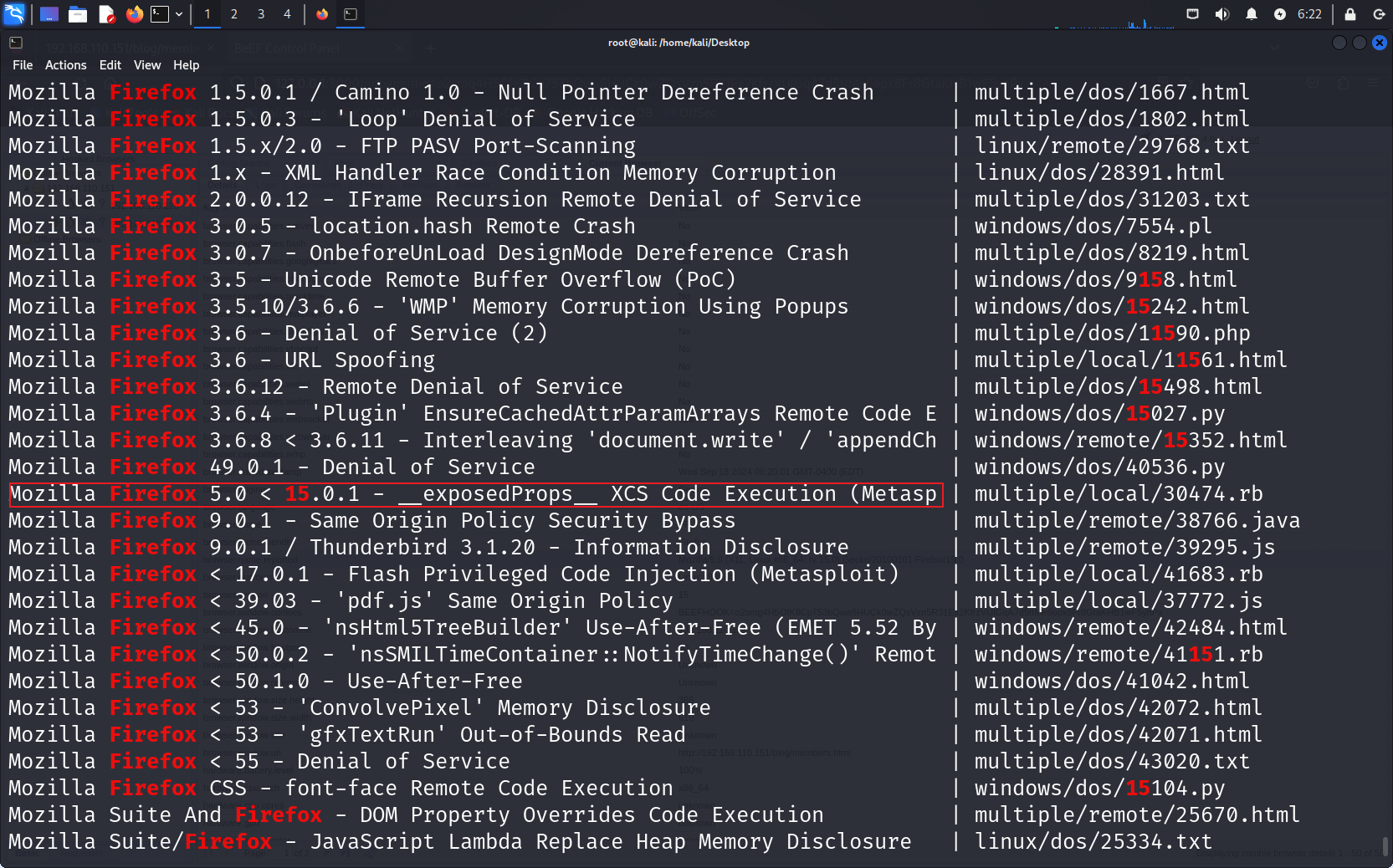Image resolution: width=1393 pixels, height=868 pixels.
Task: Click the __exposedProps__ XCS Code Execution line
Action: tap(476, 494)
